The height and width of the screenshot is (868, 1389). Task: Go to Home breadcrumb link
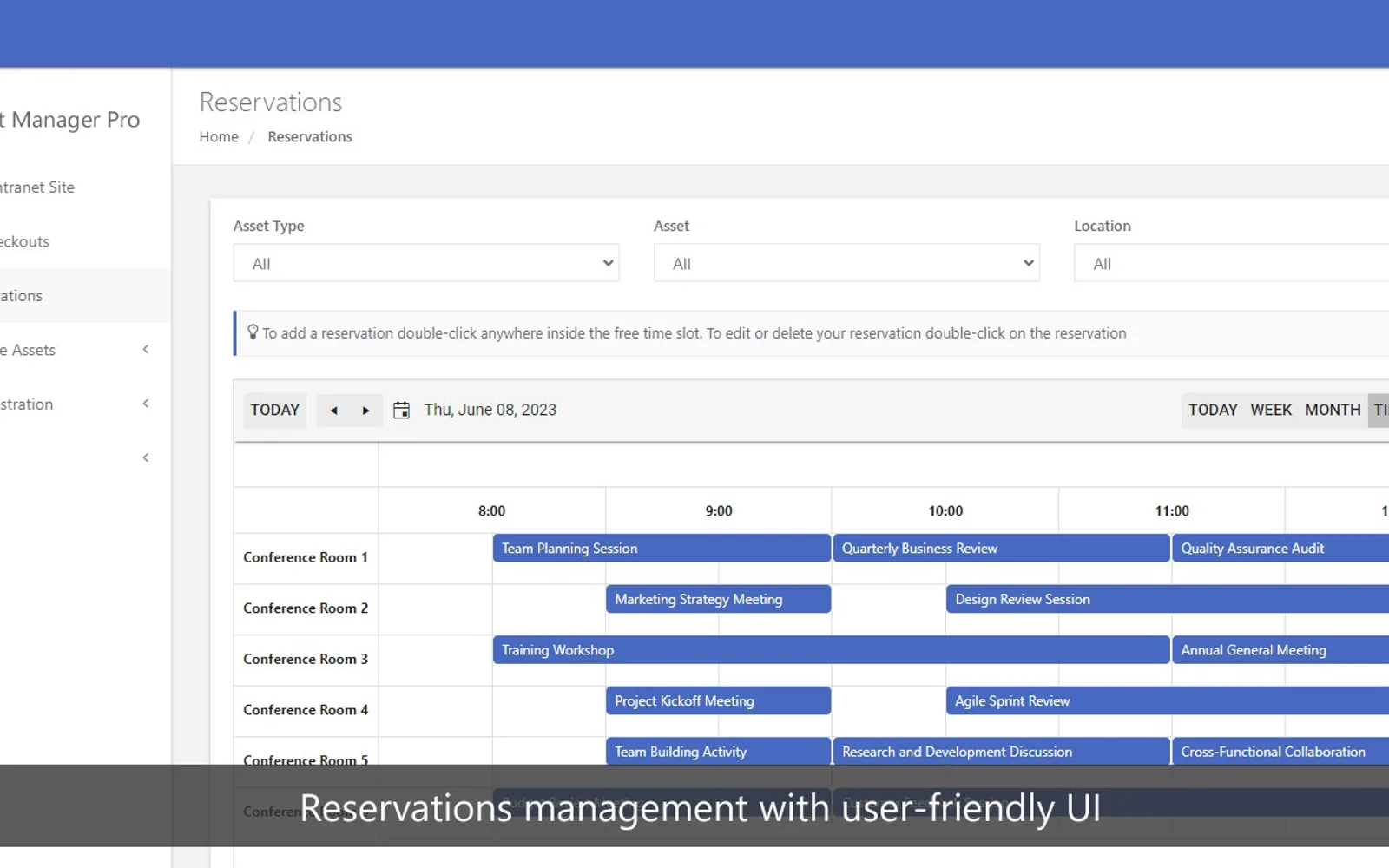219,137
